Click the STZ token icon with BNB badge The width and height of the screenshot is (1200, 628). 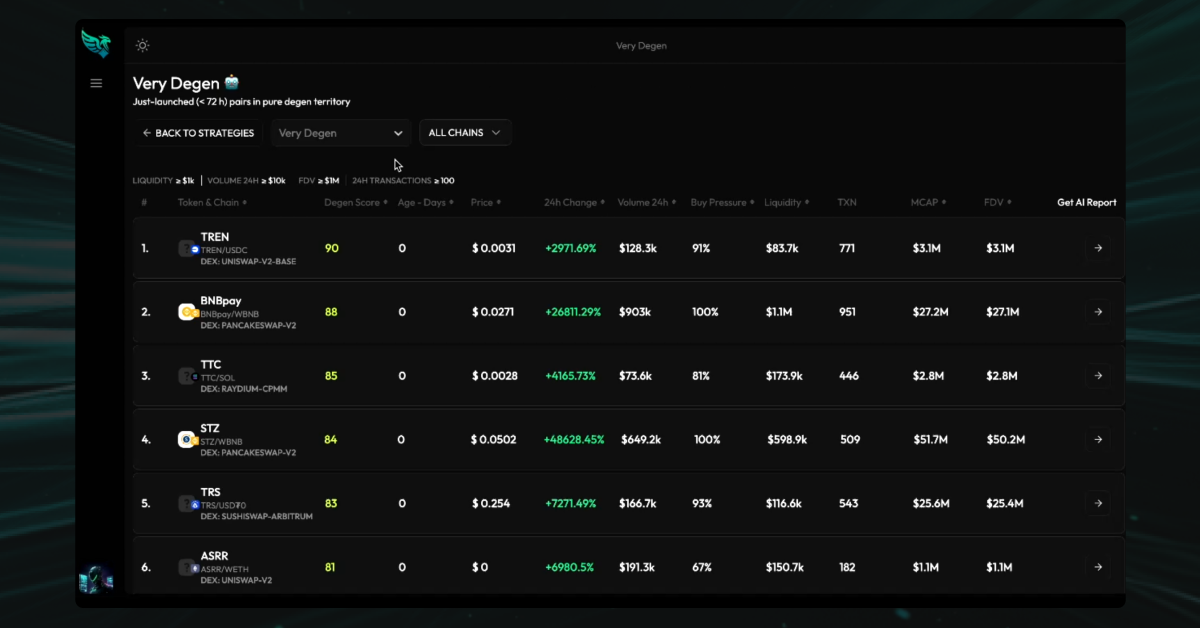(x=187, y=438)
